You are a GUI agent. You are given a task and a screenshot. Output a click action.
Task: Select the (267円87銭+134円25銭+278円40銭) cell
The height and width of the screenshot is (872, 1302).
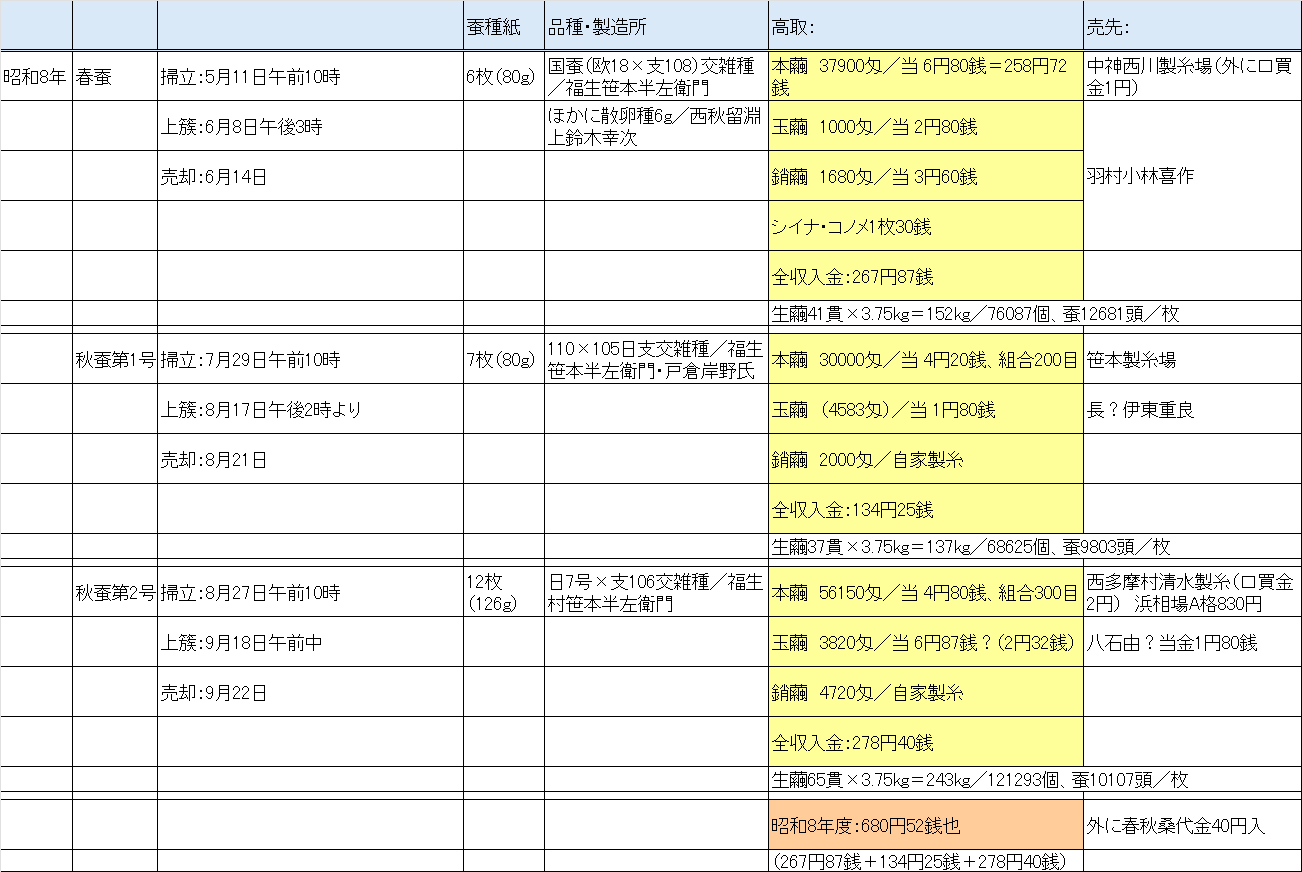click(x=926, y=861)
